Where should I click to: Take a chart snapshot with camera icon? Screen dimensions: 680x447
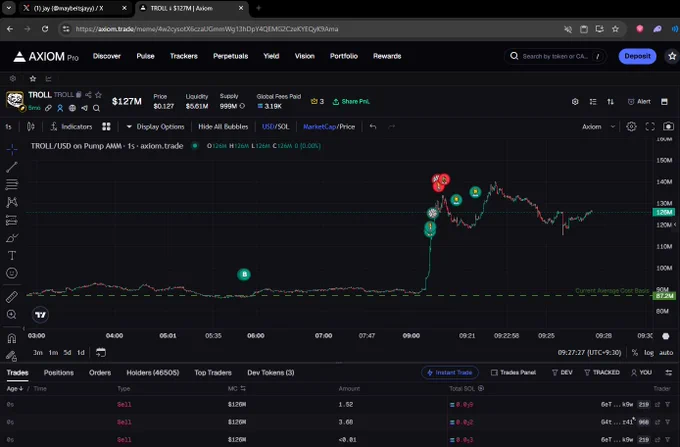click(x=668, y=127)
